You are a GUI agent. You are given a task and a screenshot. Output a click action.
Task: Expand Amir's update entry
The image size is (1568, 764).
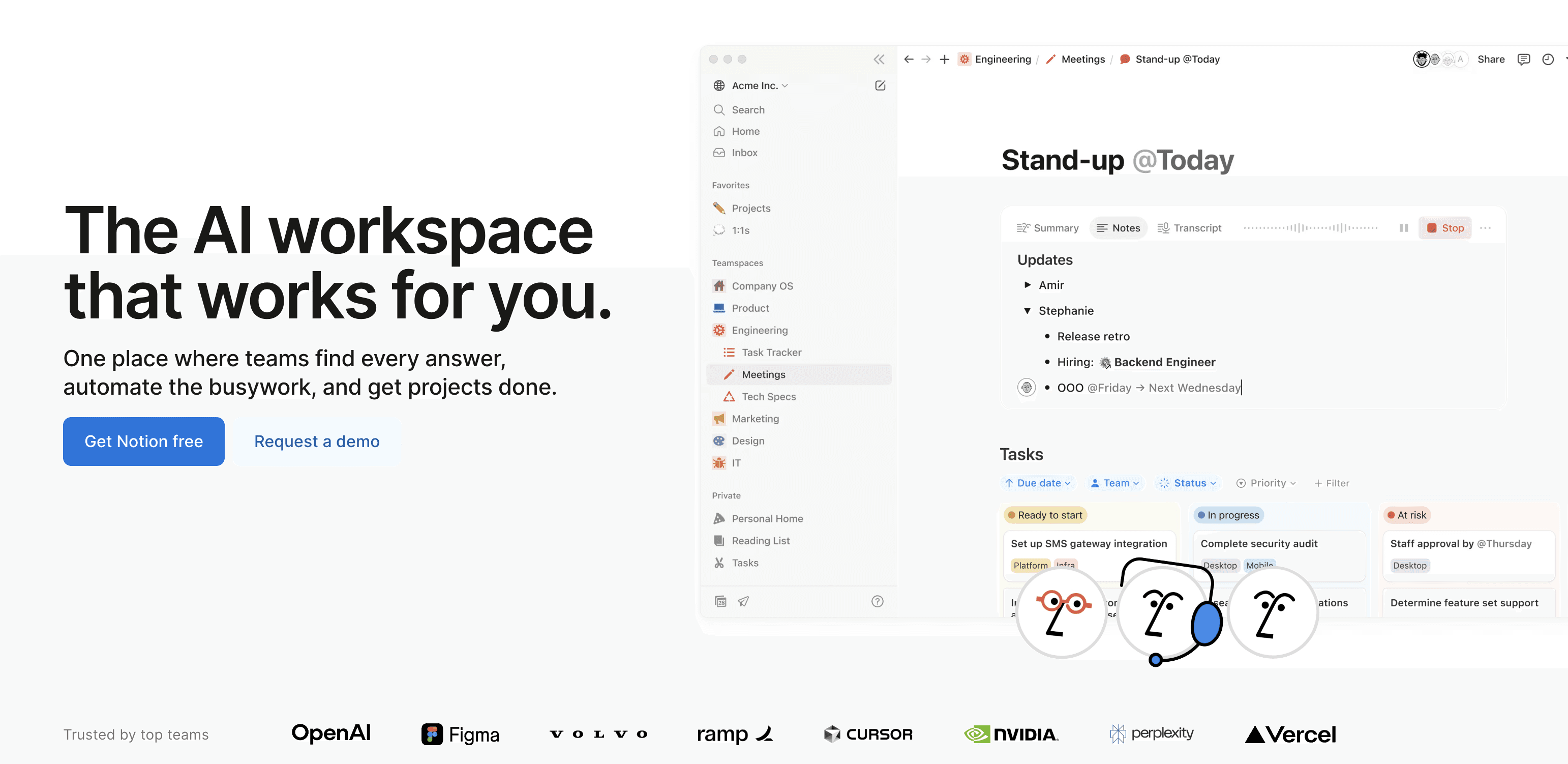1028,284
